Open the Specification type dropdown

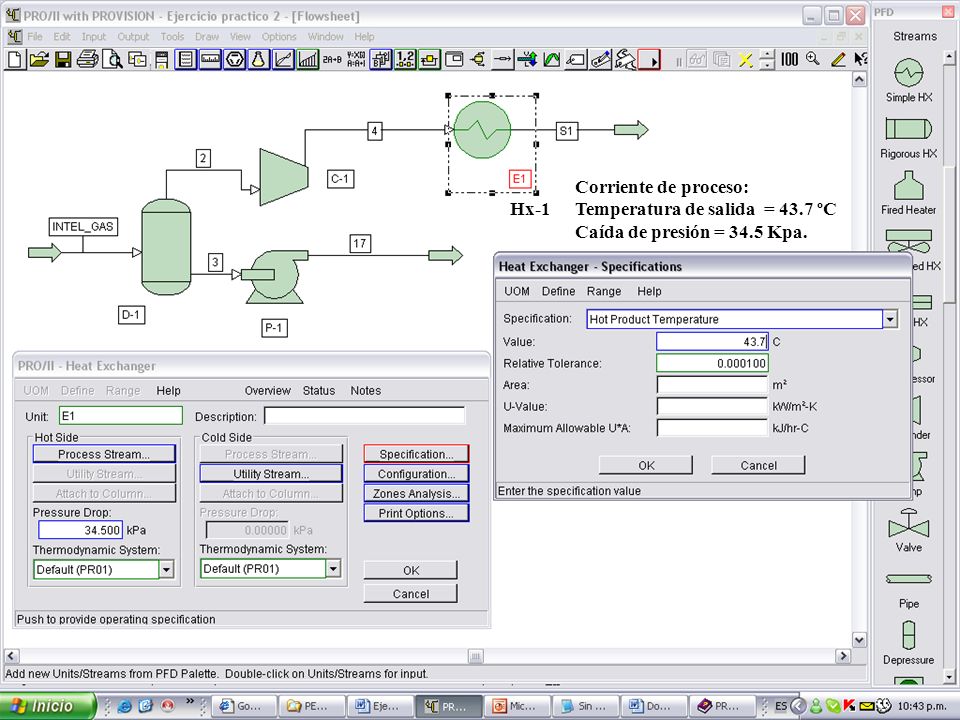coord(890,319)
